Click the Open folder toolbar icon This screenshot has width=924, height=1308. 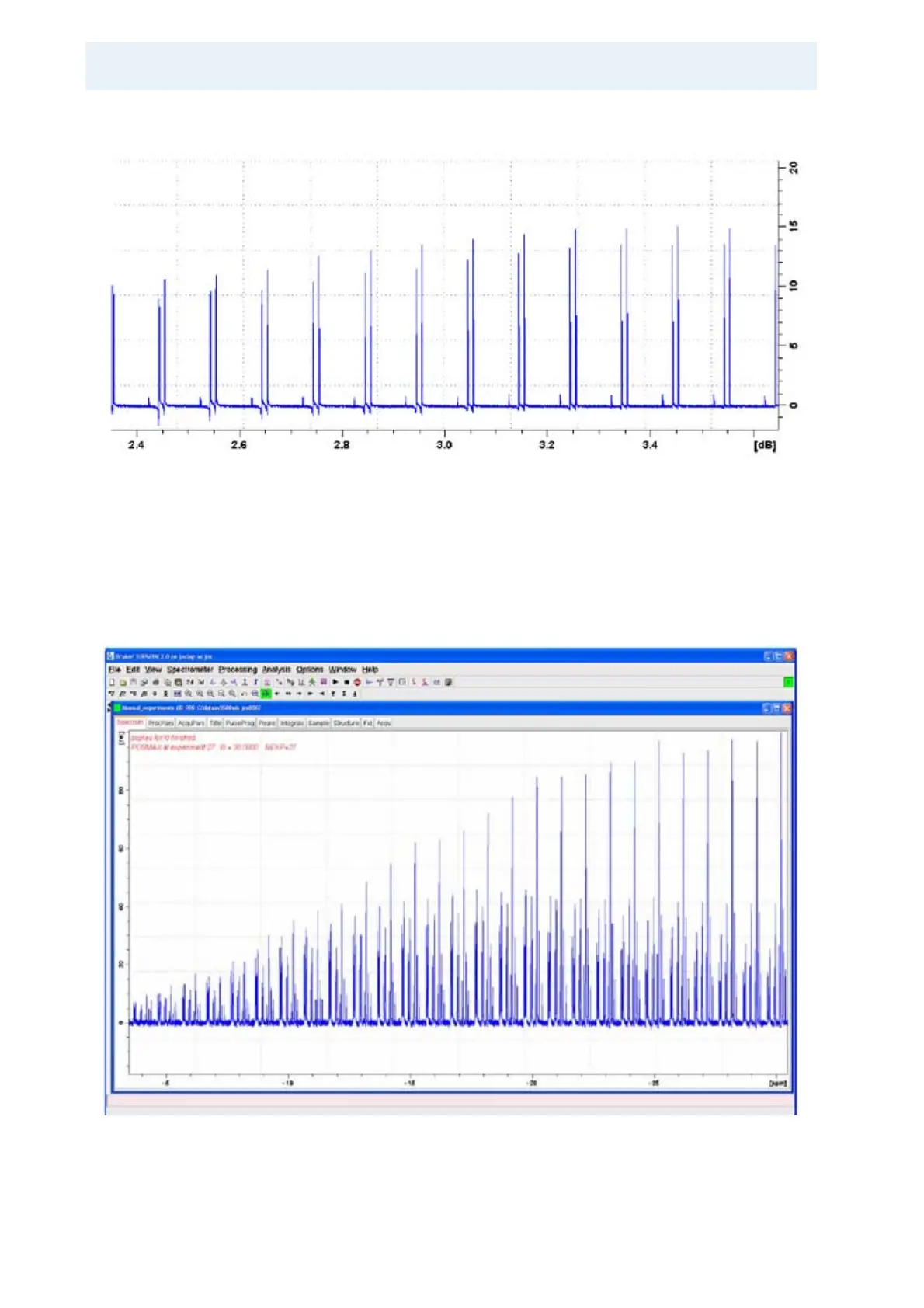(x=123, y=682)
